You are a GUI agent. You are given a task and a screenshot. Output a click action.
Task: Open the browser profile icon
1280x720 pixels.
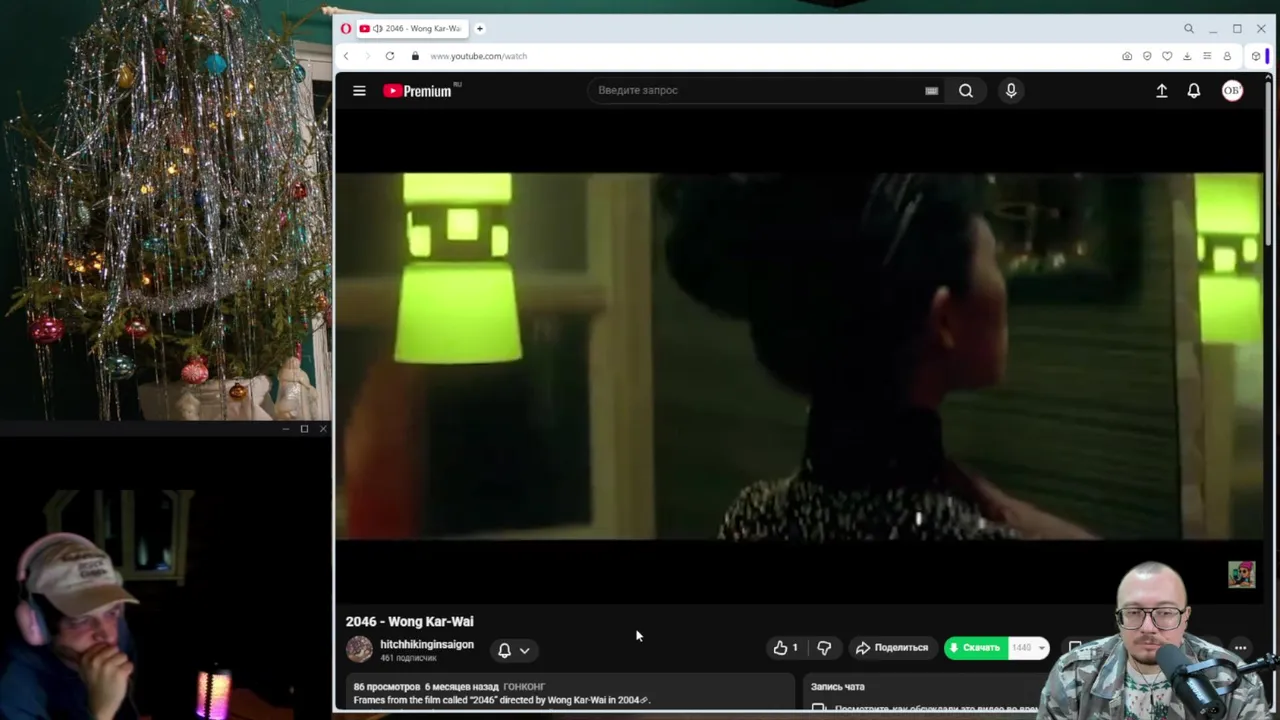pyautogui.click(x=1227, y=56)
